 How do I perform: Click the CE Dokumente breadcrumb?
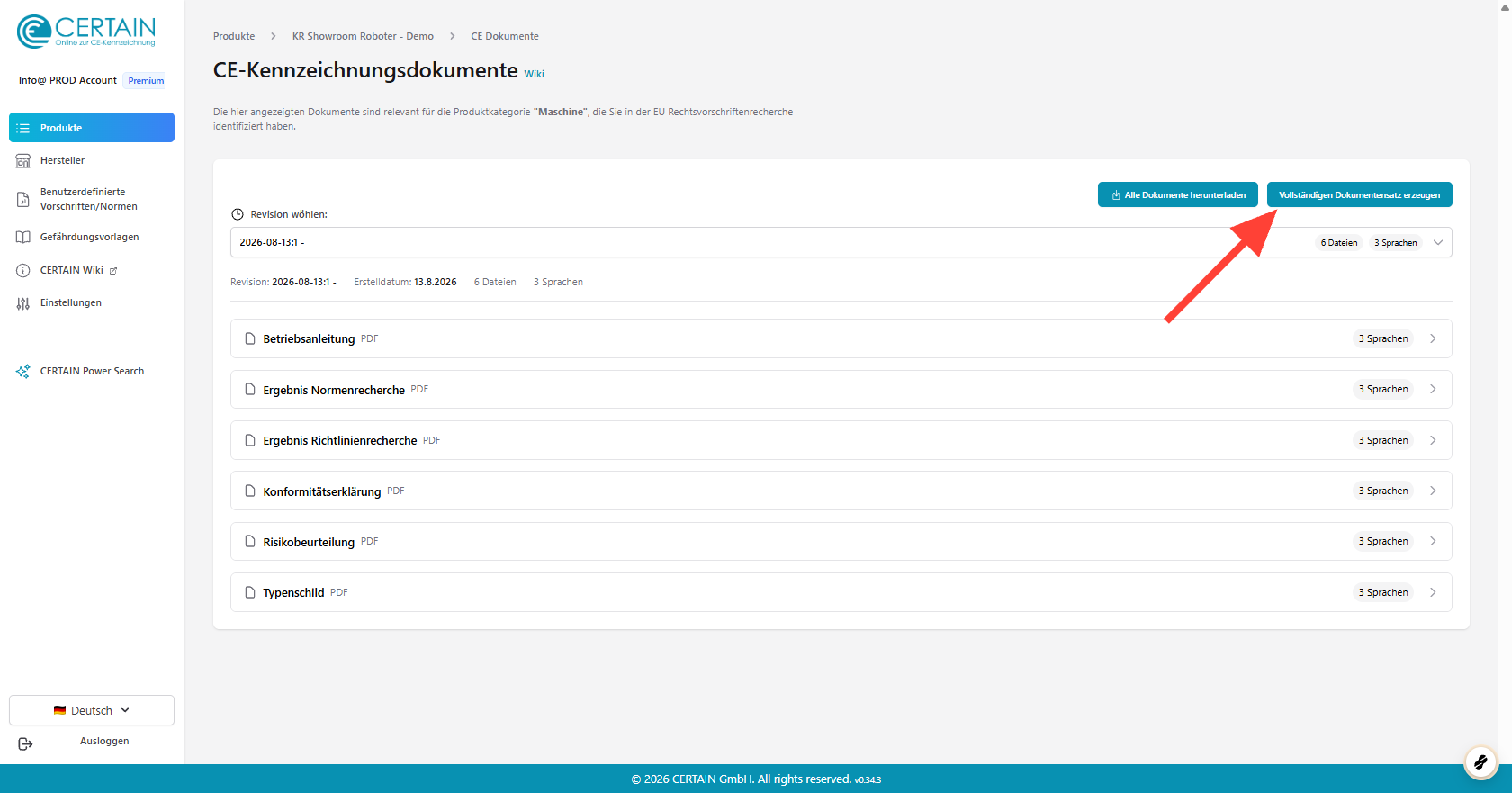(505, 36)
